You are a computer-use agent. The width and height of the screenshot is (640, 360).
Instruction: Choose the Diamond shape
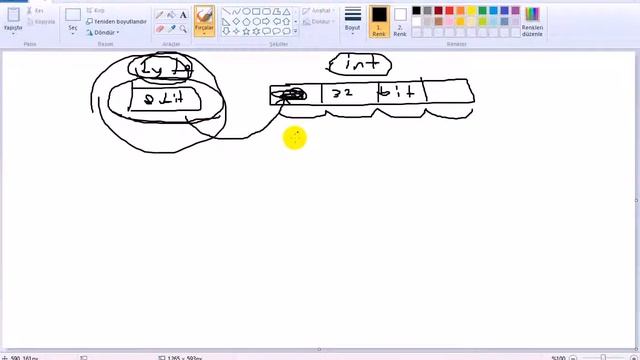pos(236,22)
